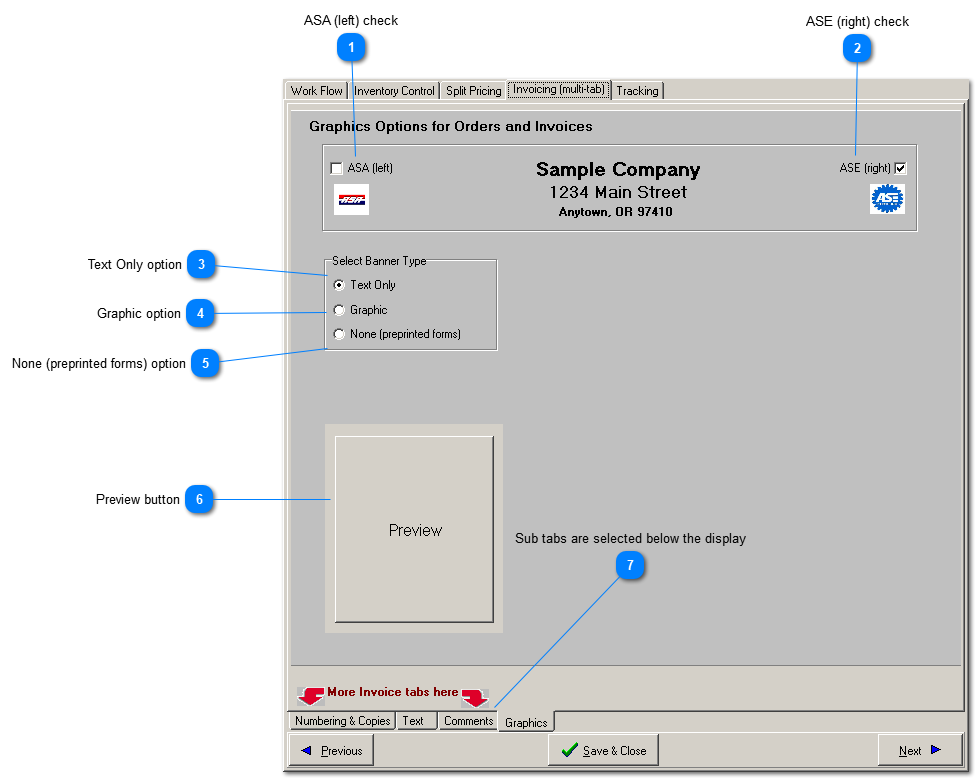Enable the ASA (left) checkbox
The height and width of the screenshot is (781, 978).
337,168
